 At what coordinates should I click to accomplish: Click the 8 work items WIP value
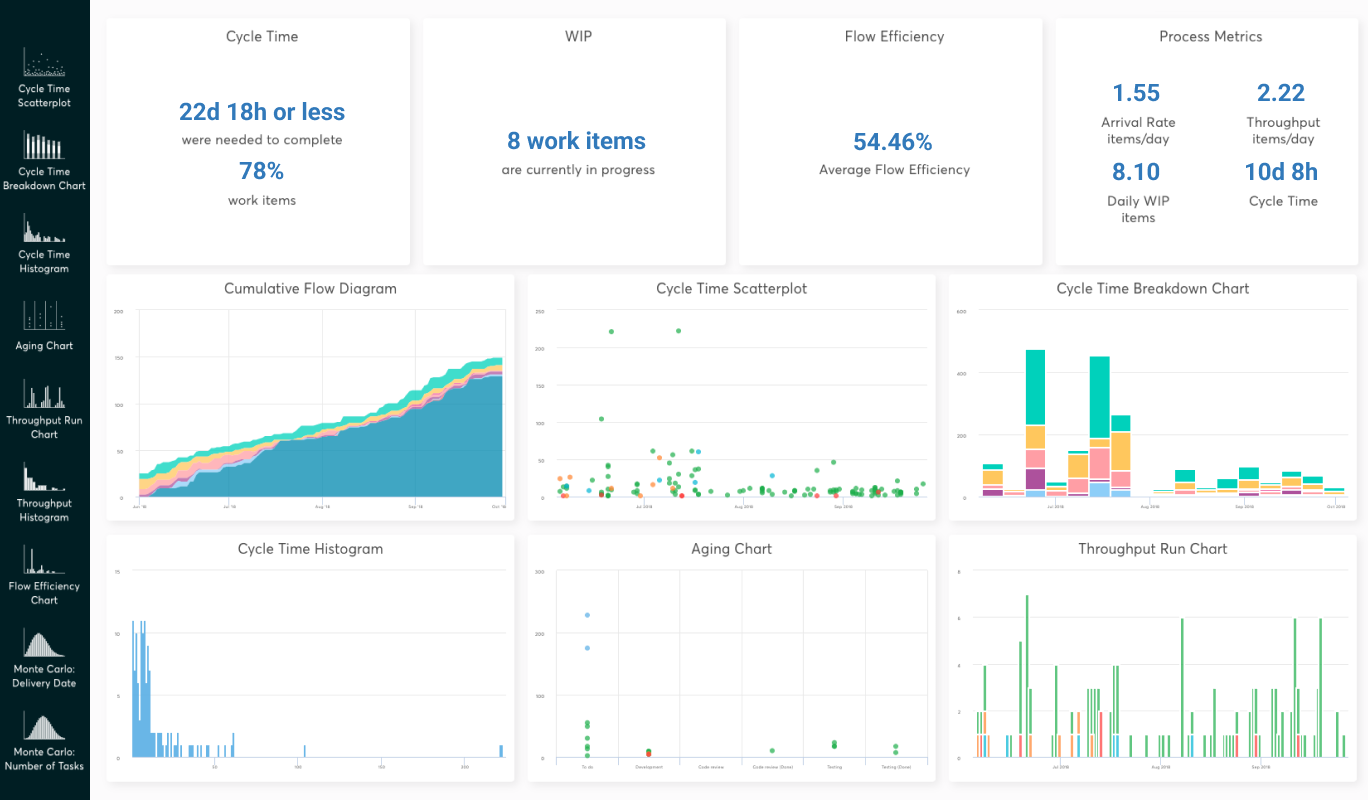tap(577, 141)
